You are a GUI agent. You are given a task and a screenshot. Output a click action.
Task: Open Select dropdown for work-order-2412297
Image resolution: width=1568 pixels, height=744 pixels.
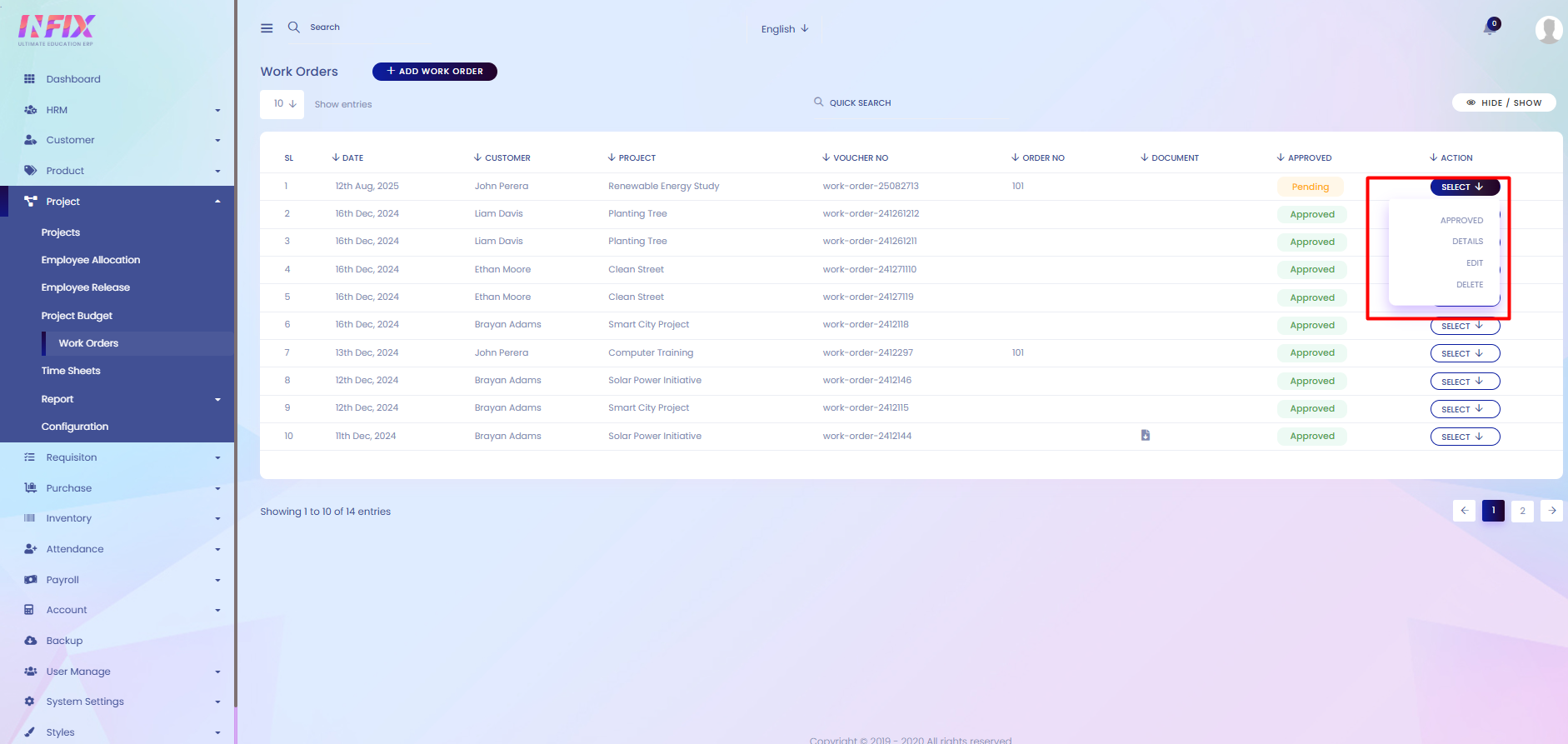pos(1465,353)
